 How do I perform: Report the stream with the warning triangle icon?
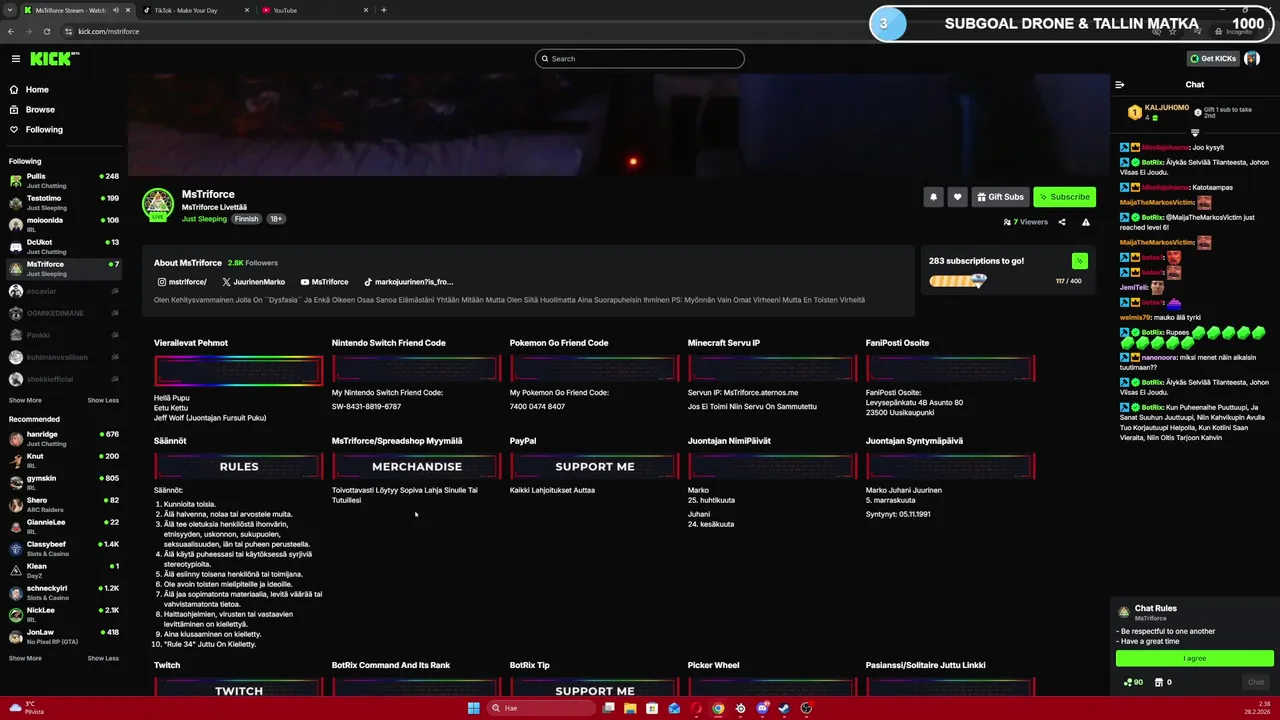(1086, 222)
